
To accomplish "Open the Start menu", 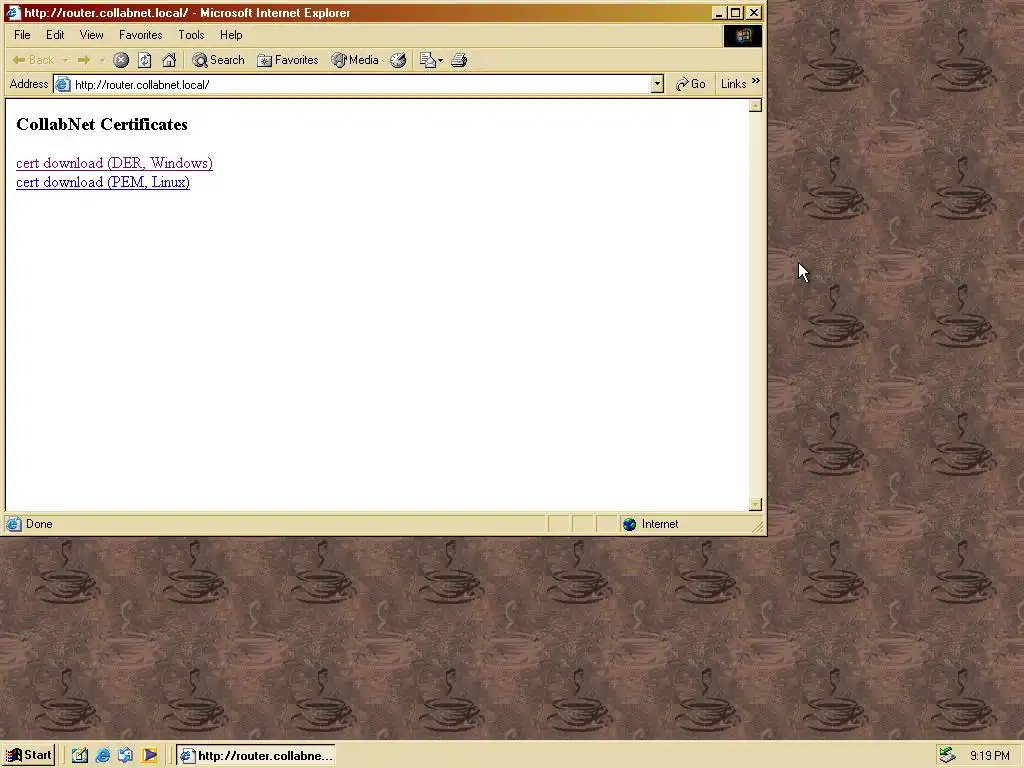I will point(29,756).
